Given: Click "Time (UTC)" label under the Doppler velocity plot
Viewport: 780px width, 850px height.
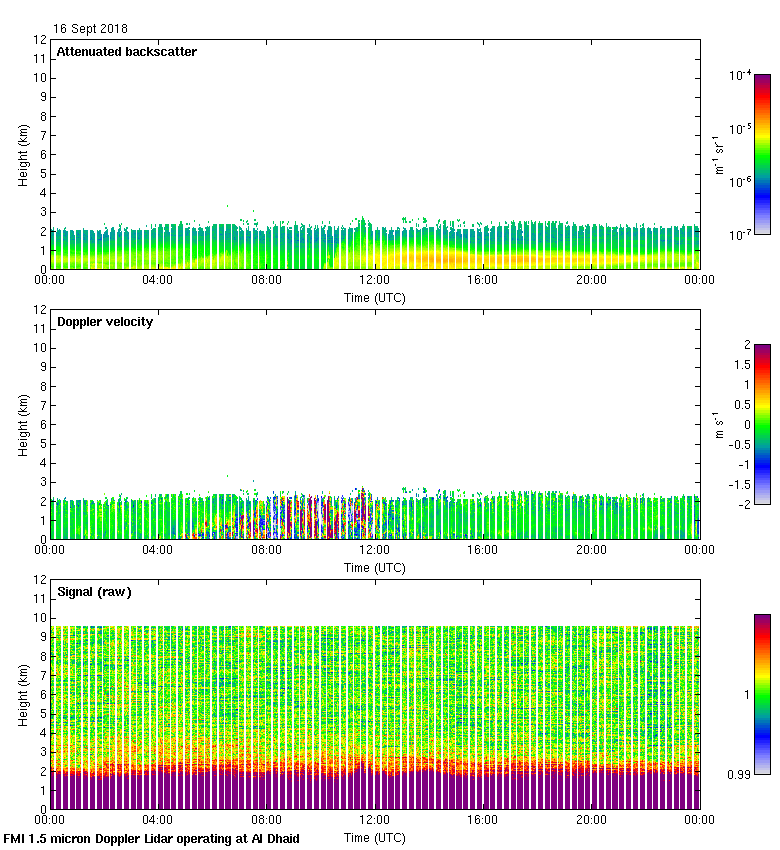Looking at the screenshot, I should (x=375, y=567).
